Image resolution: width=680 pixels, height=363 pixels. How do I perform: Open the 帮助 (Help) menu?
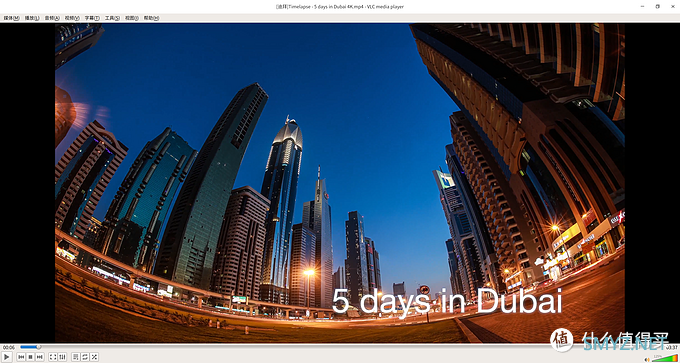[151, 18]
